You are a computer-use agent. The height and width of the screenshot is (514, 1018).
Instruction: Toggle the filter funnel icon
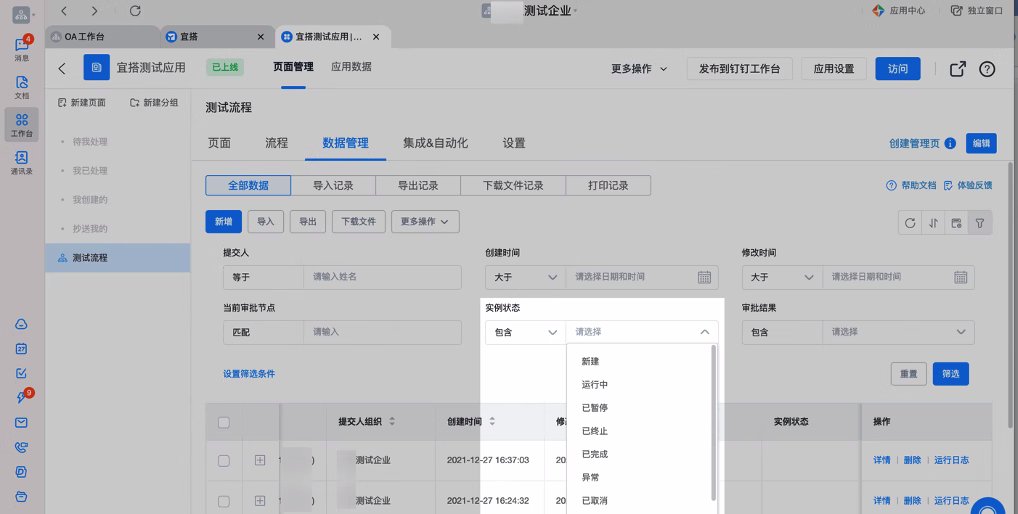click(x=980, y=223)
